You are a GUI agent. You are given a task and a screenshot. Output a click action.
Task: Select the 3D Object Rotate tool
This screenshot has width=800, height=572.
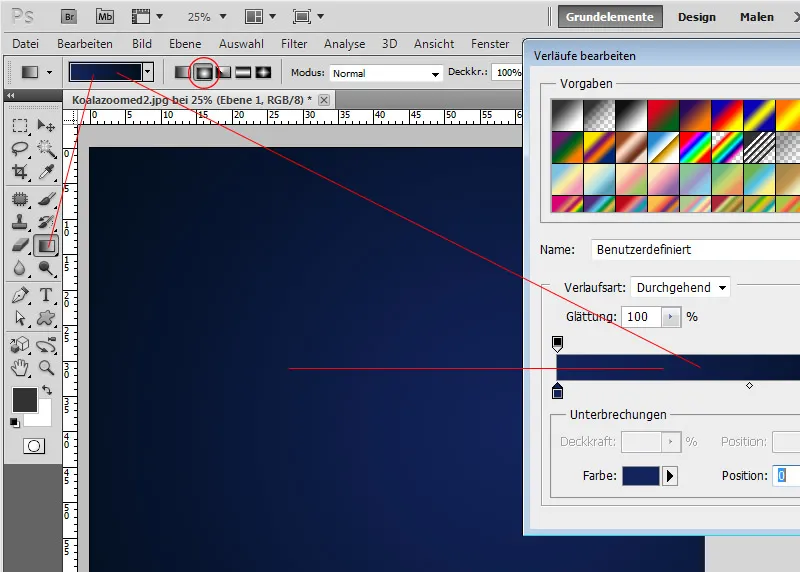click(20, 345)
